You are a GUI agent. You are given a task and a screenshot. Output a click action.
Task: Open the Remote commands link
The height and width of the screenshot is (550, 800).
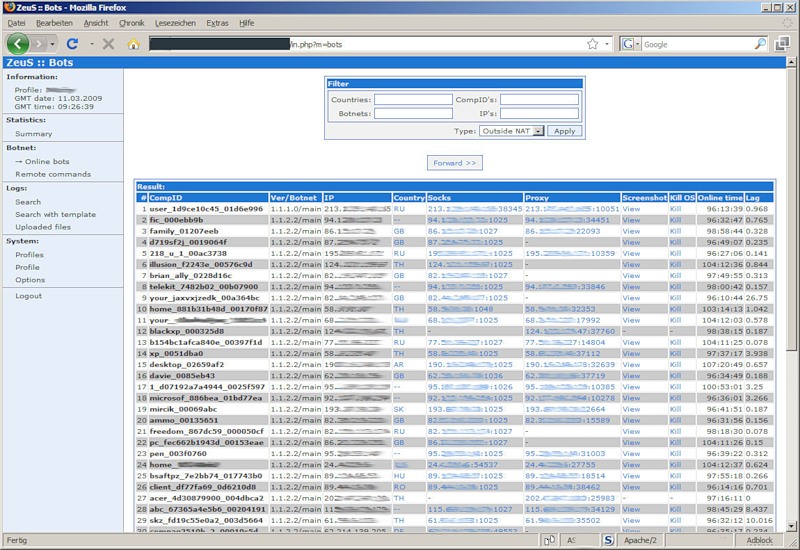53,174
